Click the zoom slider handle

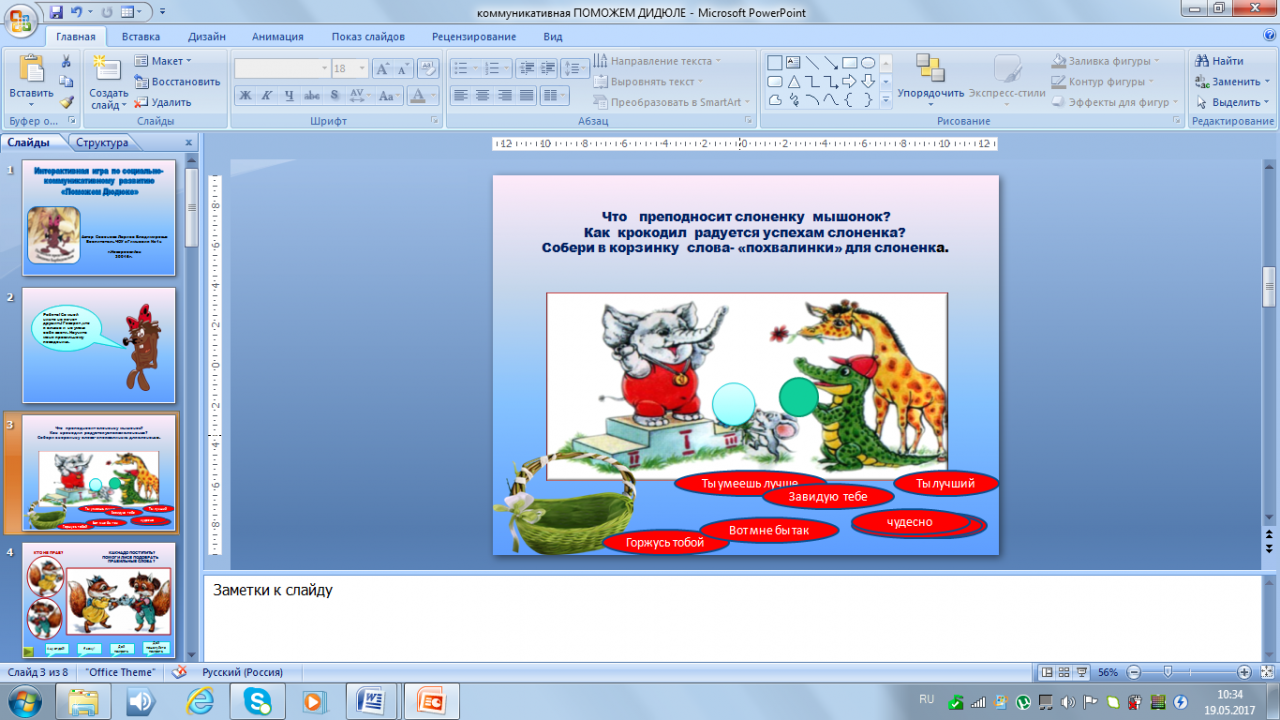[x=1167, y=672]
